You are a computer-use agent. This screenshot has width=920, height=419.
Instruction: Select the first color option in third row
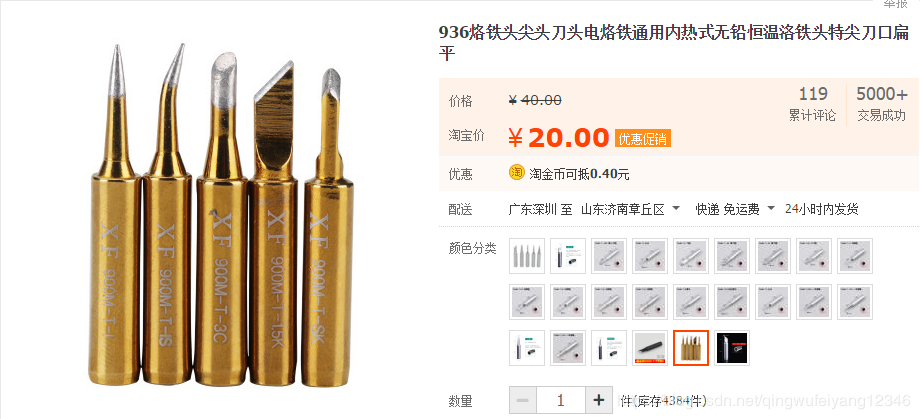click(x=527, y=348)
